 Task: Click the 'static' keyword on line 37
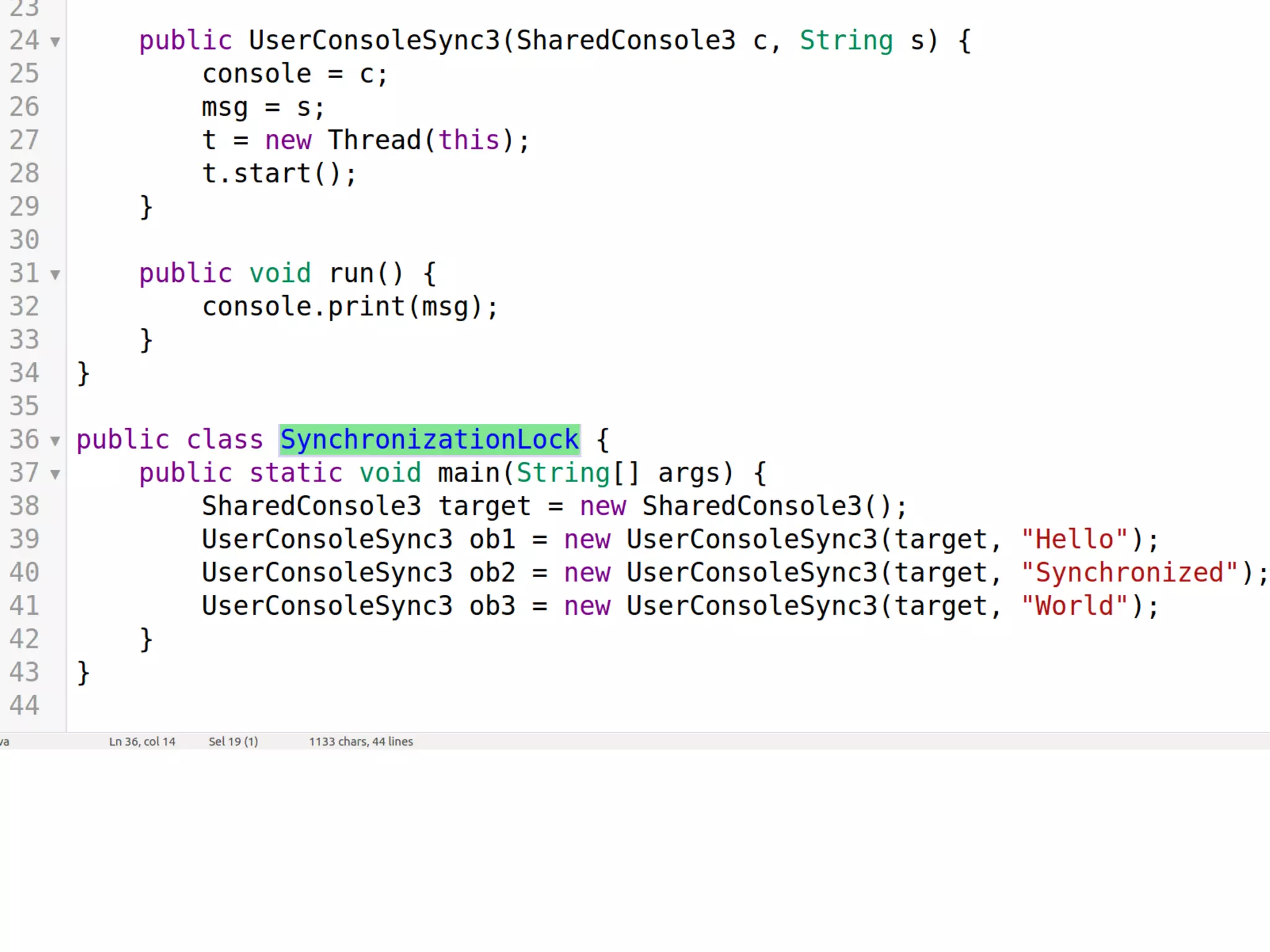coord(296,473)
